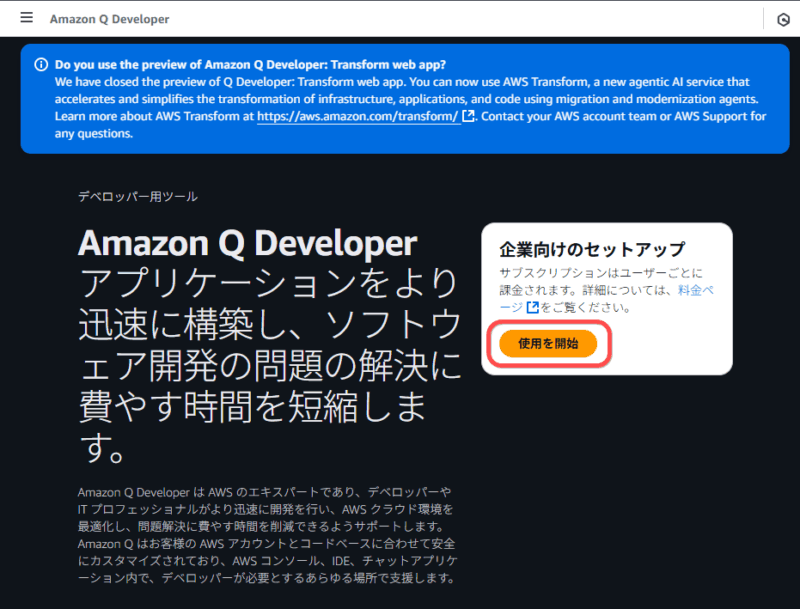Click the external link icon beside 料金ページ

pos(532,307)
